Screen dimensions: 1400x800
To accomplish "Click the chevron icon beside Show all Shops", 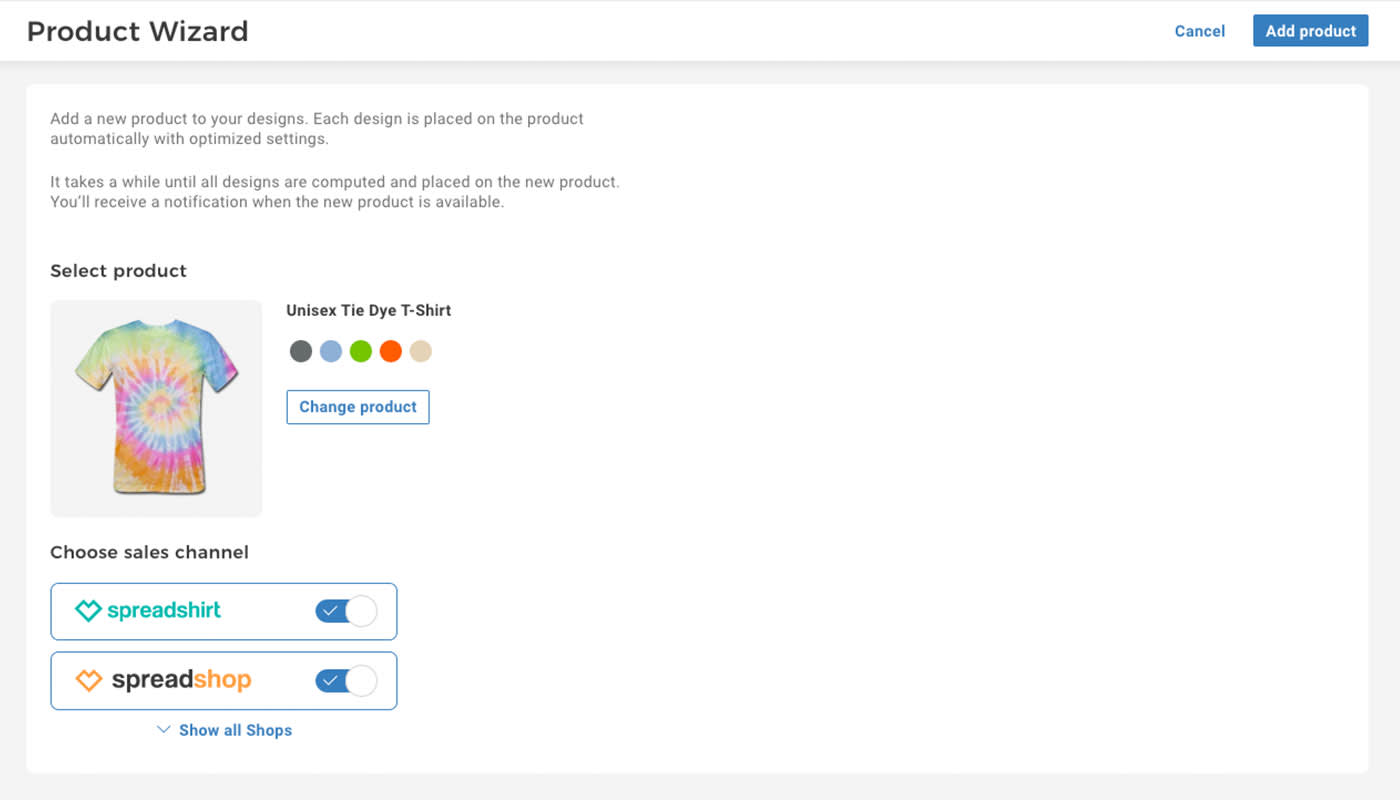I will coord(164,730).
